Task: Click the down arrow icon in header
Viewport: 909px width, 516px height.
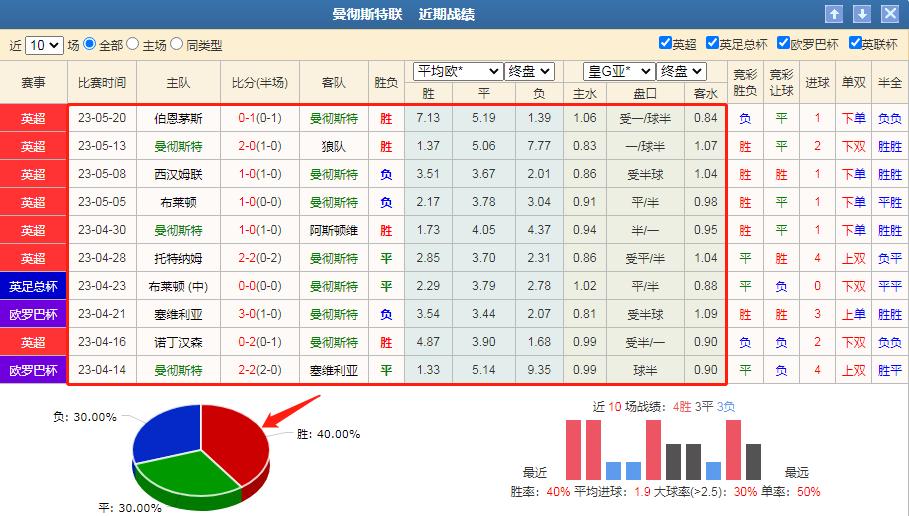Action: pyautogui.click(x=862, y=14)
